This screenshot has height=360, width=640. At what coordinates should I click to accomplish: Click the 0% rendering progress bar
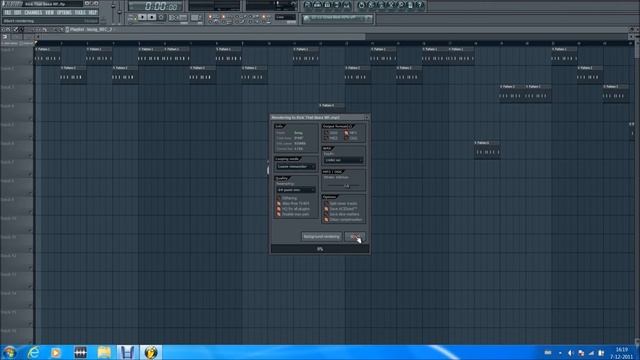320,249
